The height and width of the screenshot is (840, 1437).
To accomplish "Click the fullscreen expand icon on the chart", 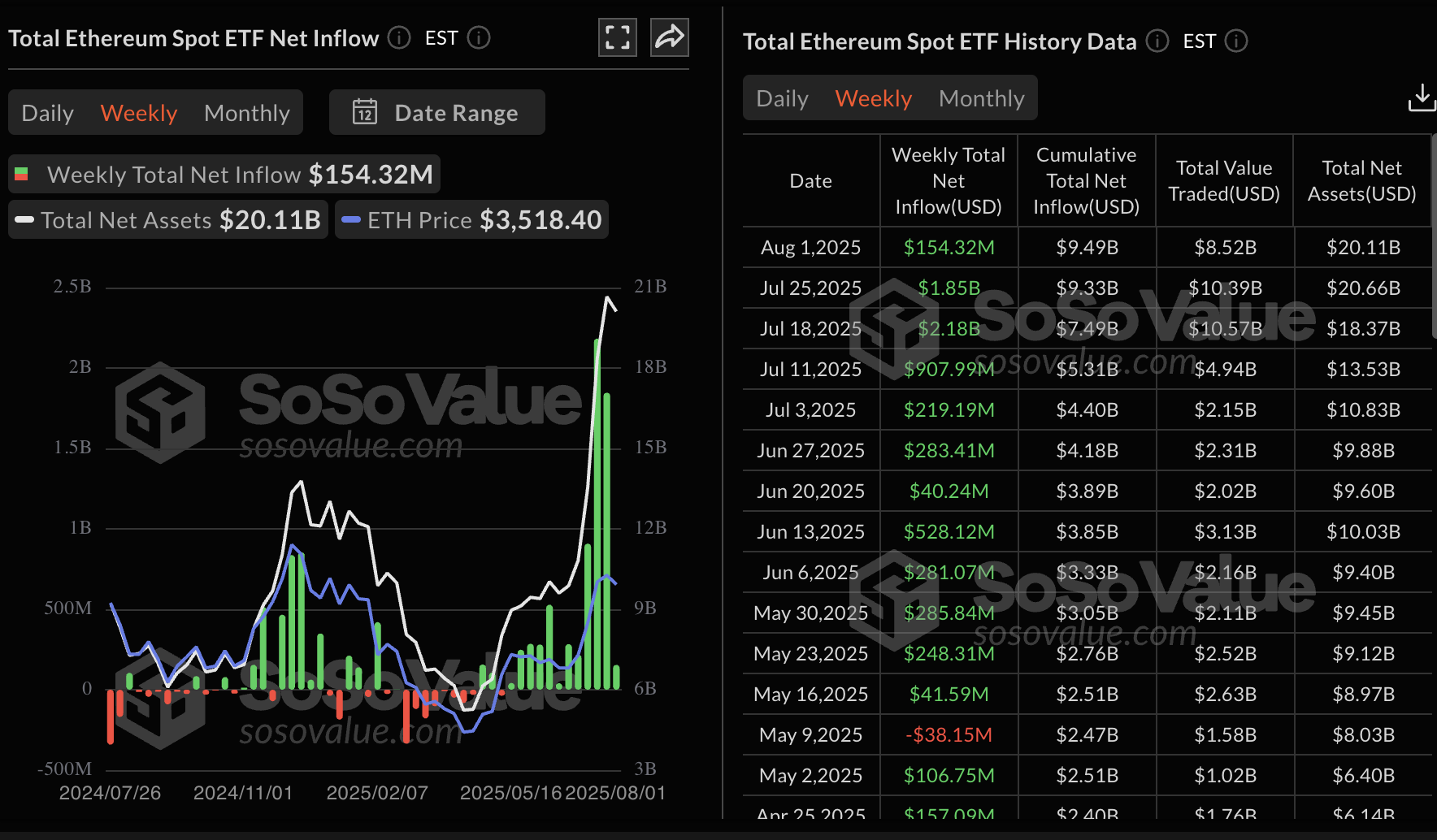I will [617, 37].
